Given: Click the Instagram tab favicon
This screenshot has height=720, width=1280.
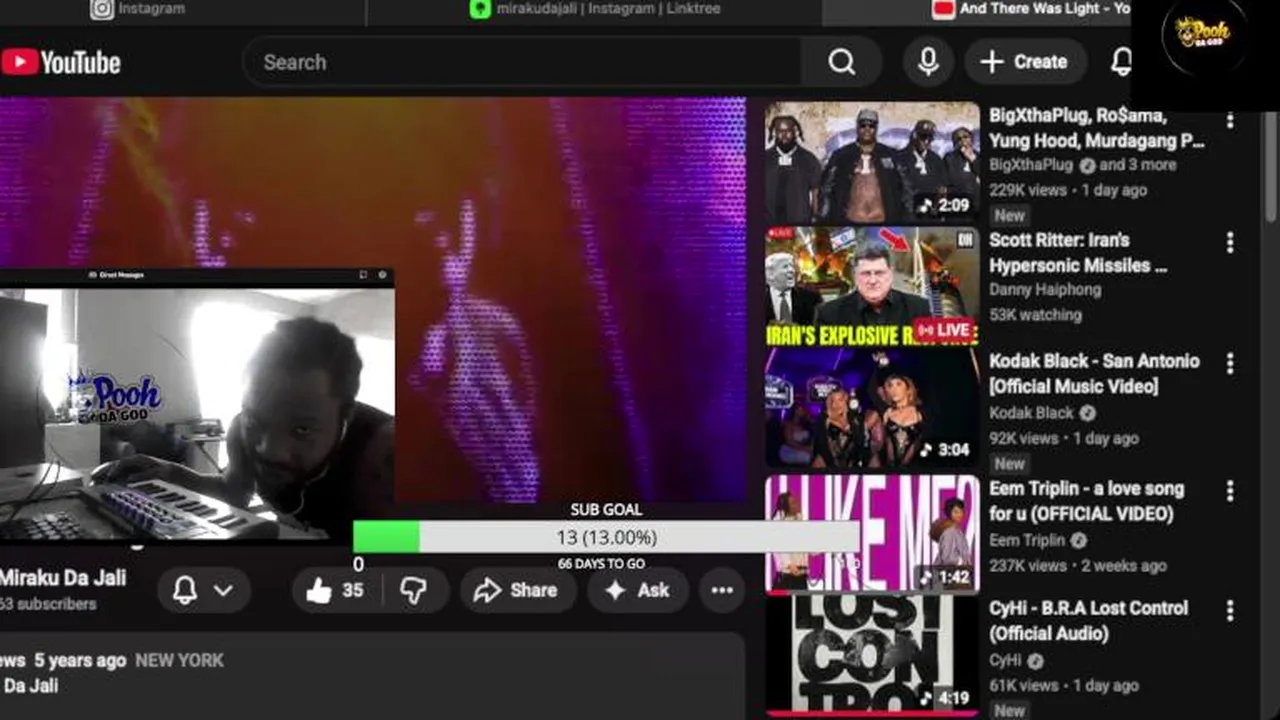Looking at the screenshot, I should point(102,9).
